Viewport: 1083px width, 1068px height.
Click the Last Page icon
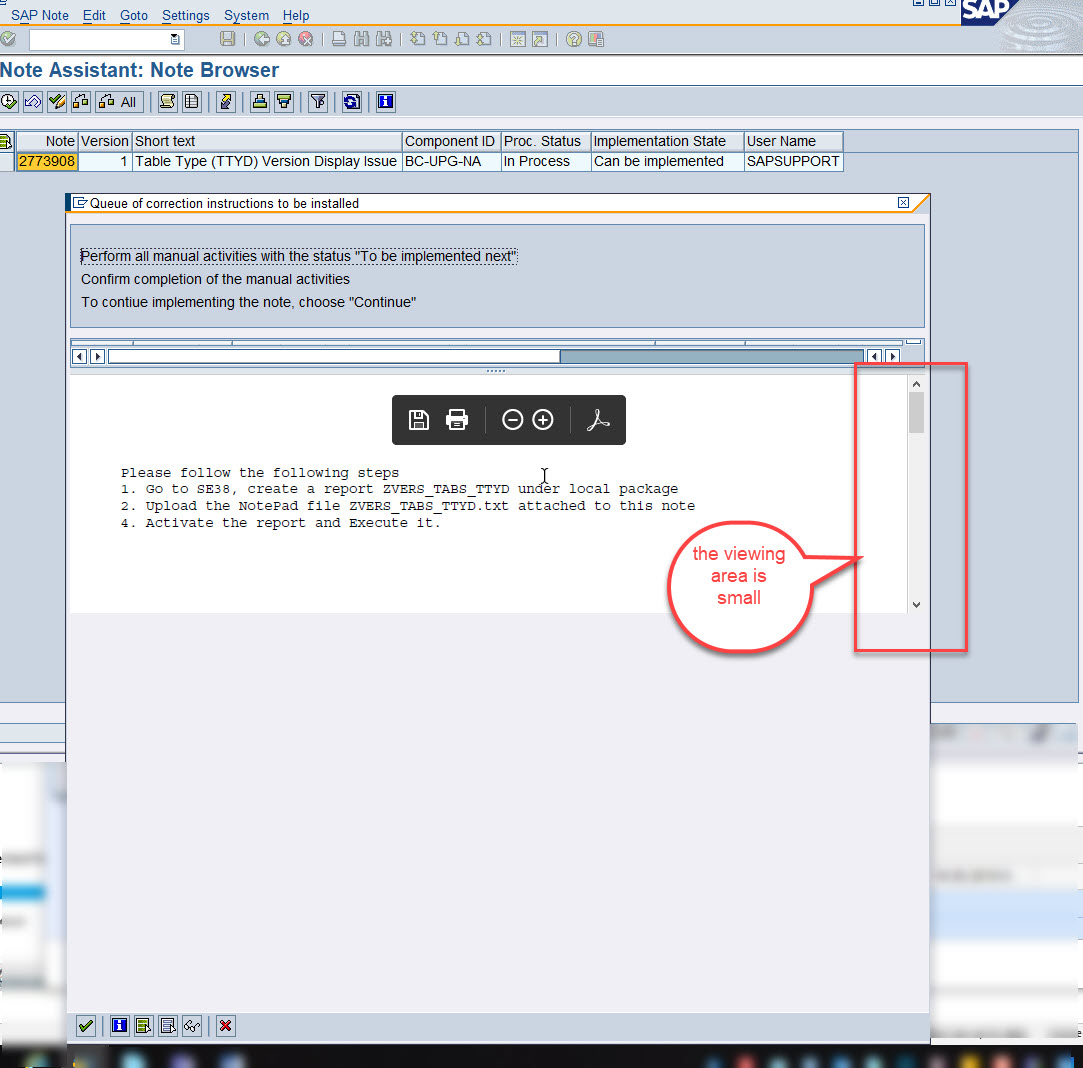(484, 39)
